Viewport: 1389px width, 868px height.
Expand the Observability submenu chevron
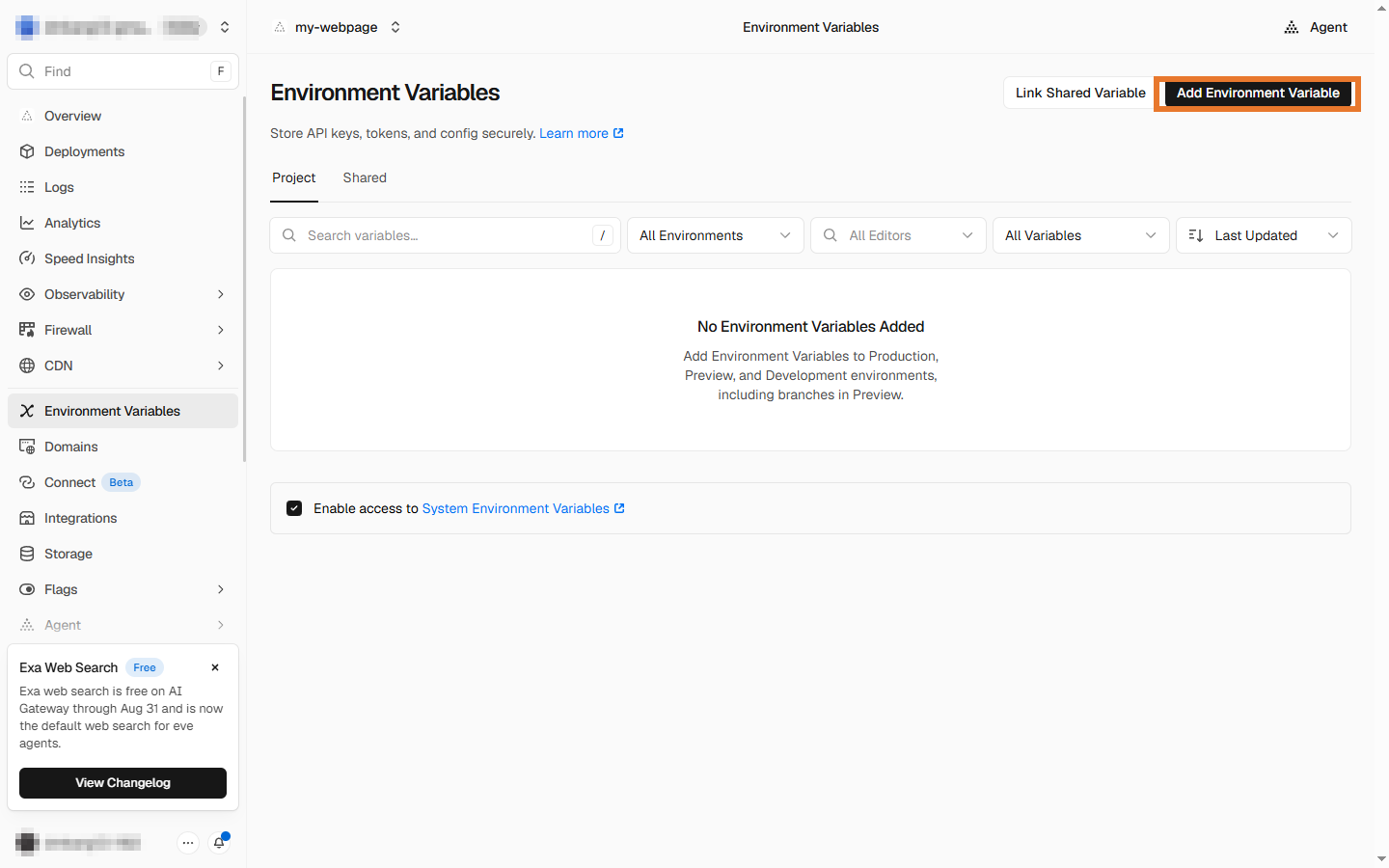point(221,294)
